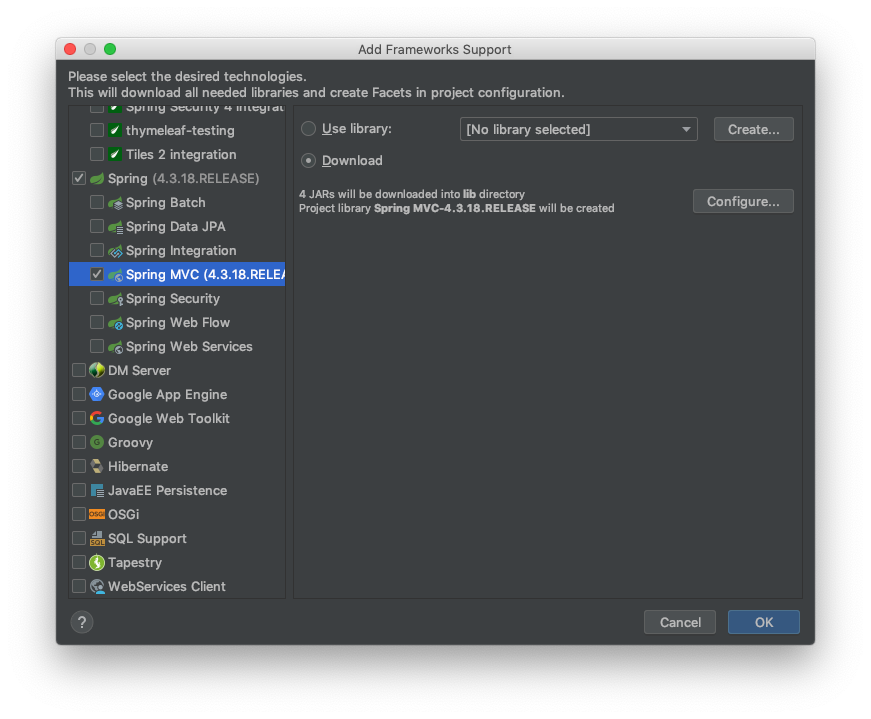
Task: Check the JavaEE Persistence checkbox
Action: [79, 491]
